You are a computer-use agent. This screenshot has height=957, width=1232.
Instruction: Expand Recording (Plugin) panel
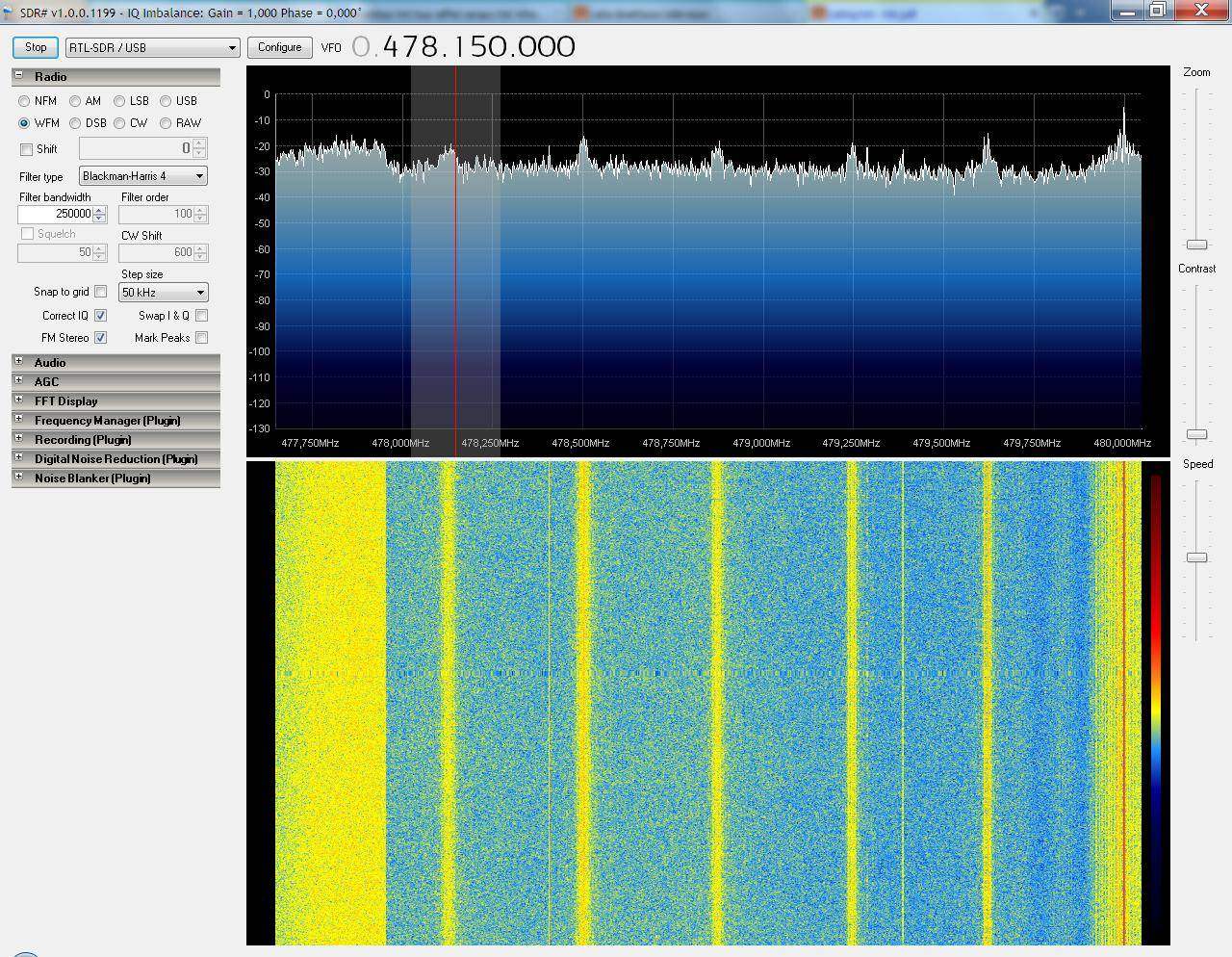click(x=18, y=438)
